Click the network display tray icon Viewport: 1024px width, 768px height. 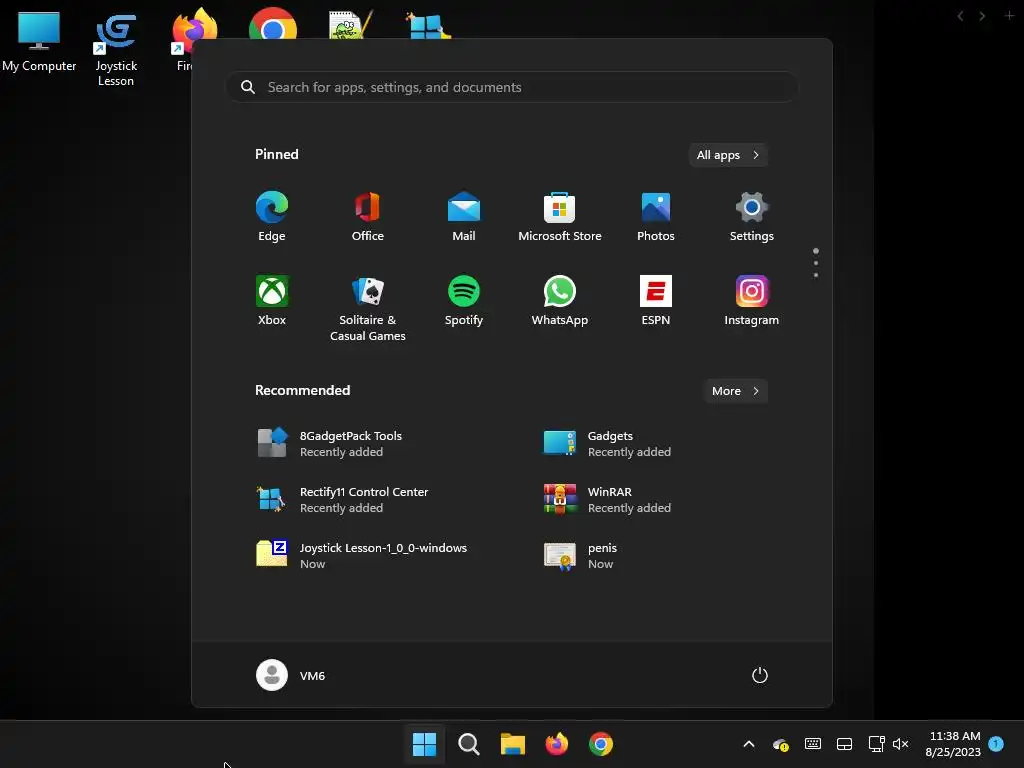point(876,744)
